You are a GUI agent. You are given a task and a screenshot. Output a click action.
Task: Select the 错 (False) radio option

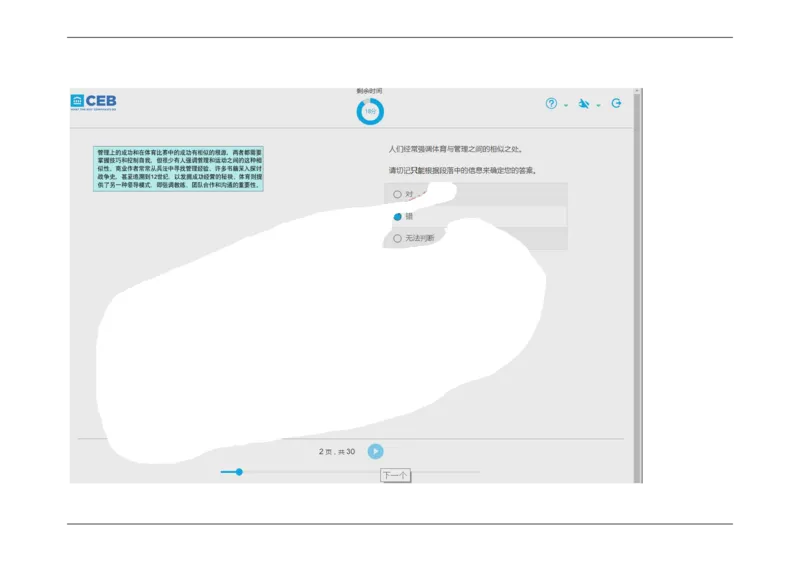[398, 216]
